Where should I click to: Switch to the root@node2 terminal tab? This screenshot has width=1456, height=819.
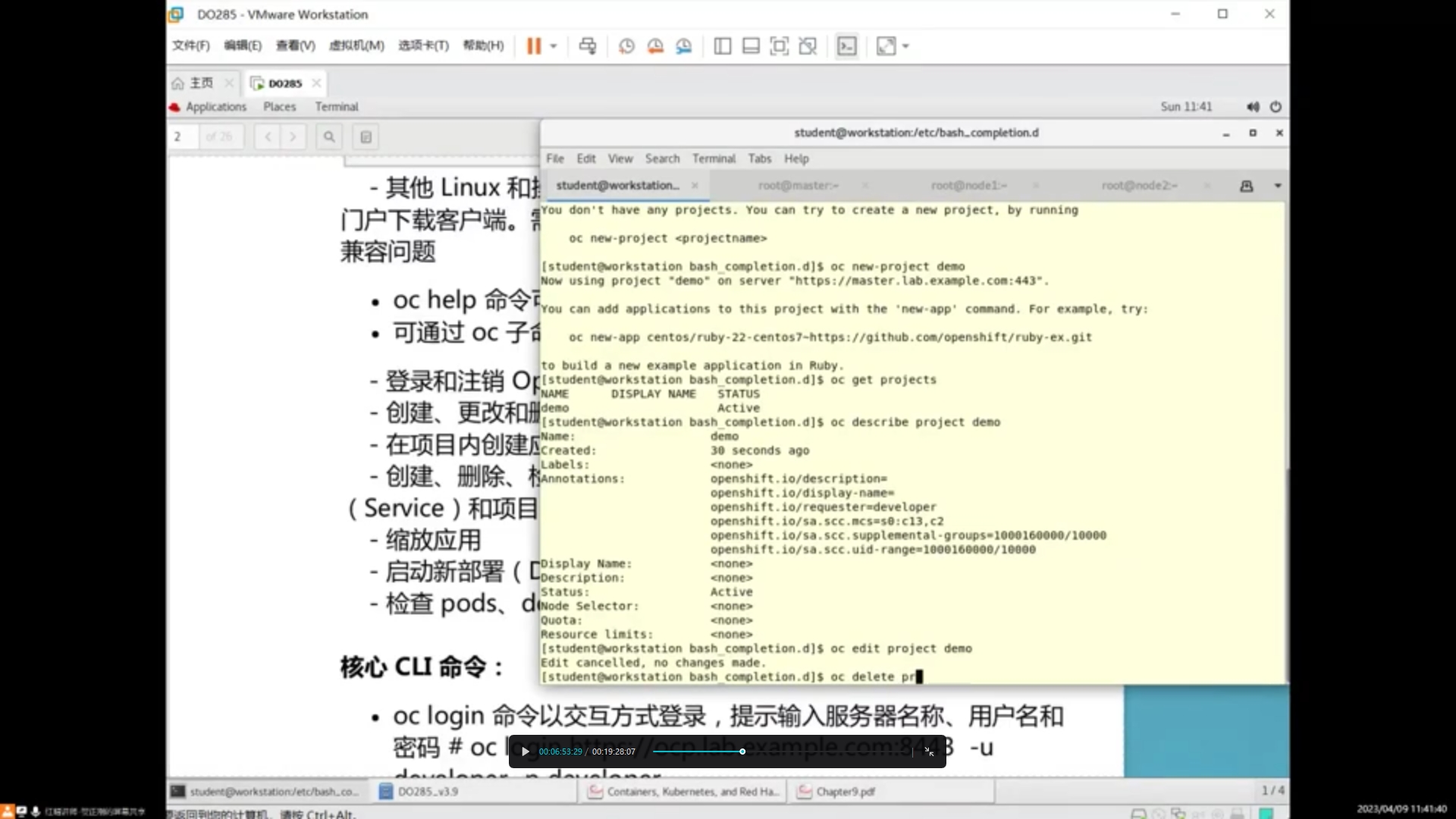click(x=1139, y=186)
